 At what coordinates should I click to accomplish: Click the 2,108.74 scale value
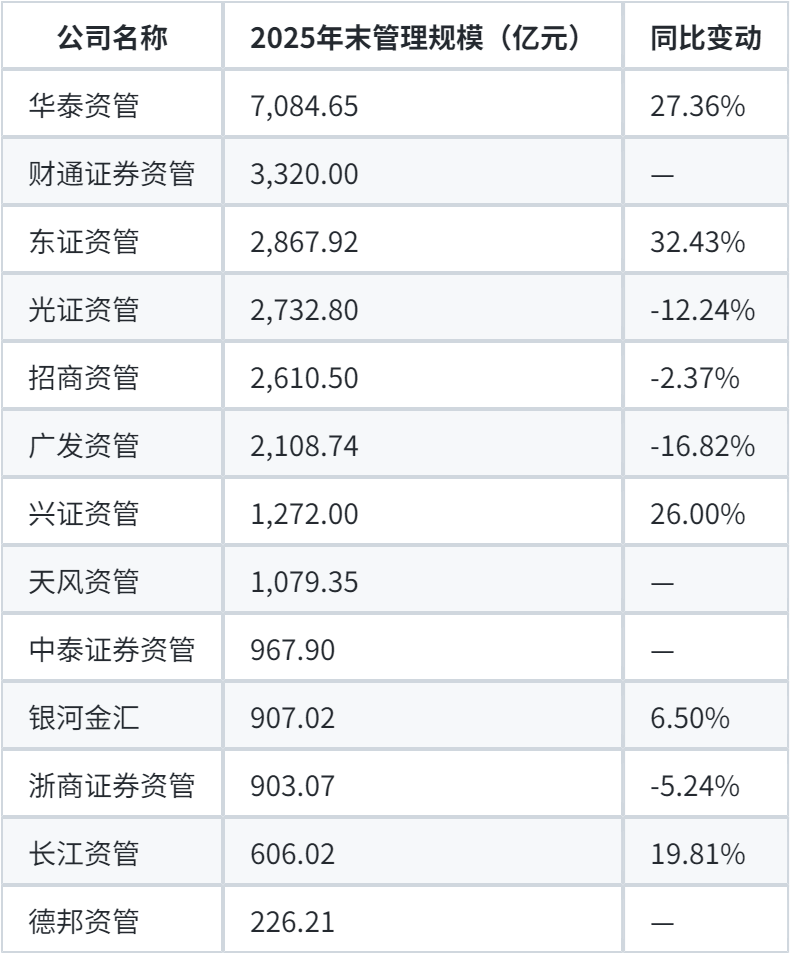point(304,446)
